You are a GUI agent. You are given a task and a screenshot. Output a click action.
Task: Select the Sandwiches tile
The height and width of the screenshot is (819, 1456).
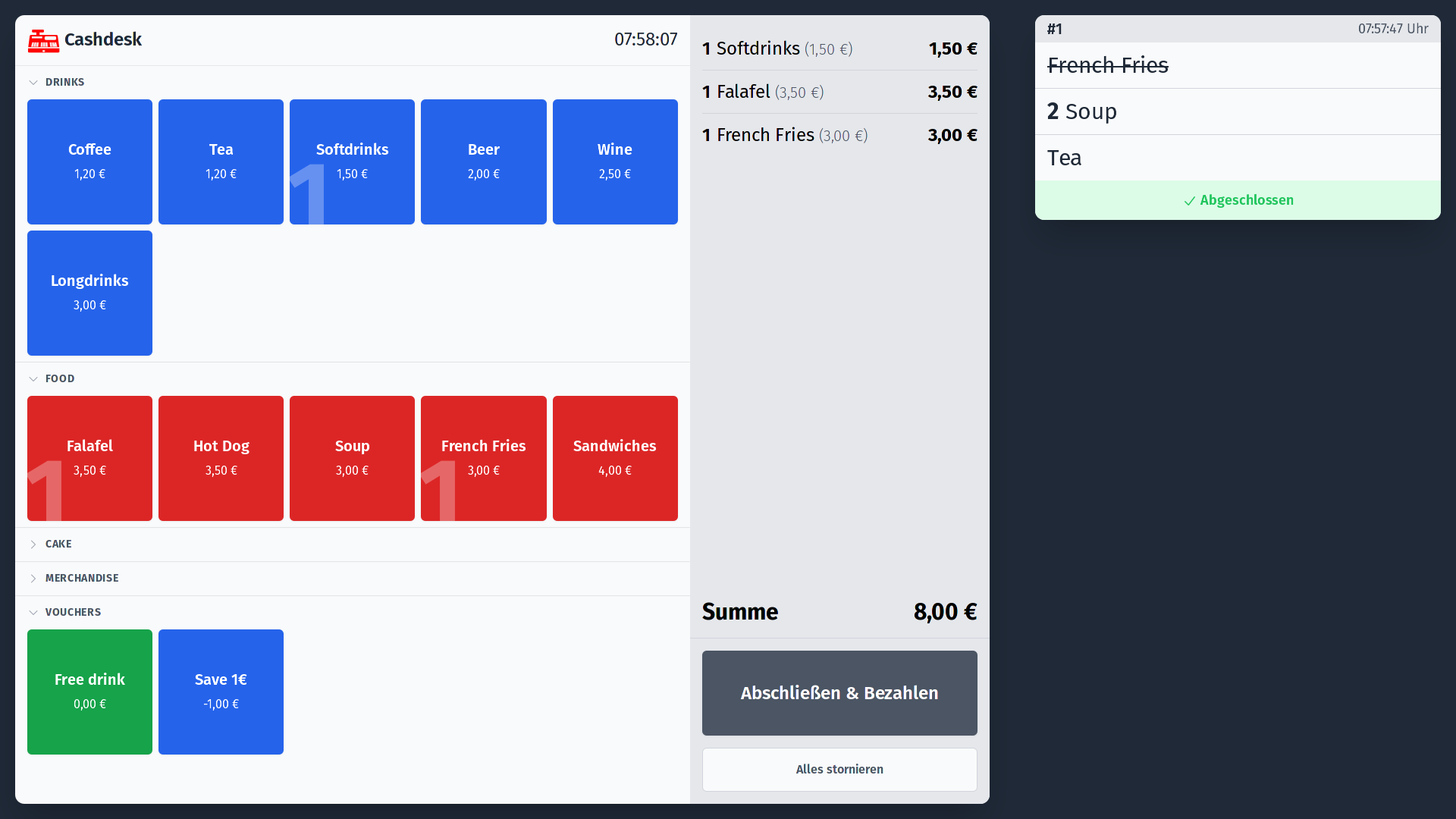click(x=615, y=458)
